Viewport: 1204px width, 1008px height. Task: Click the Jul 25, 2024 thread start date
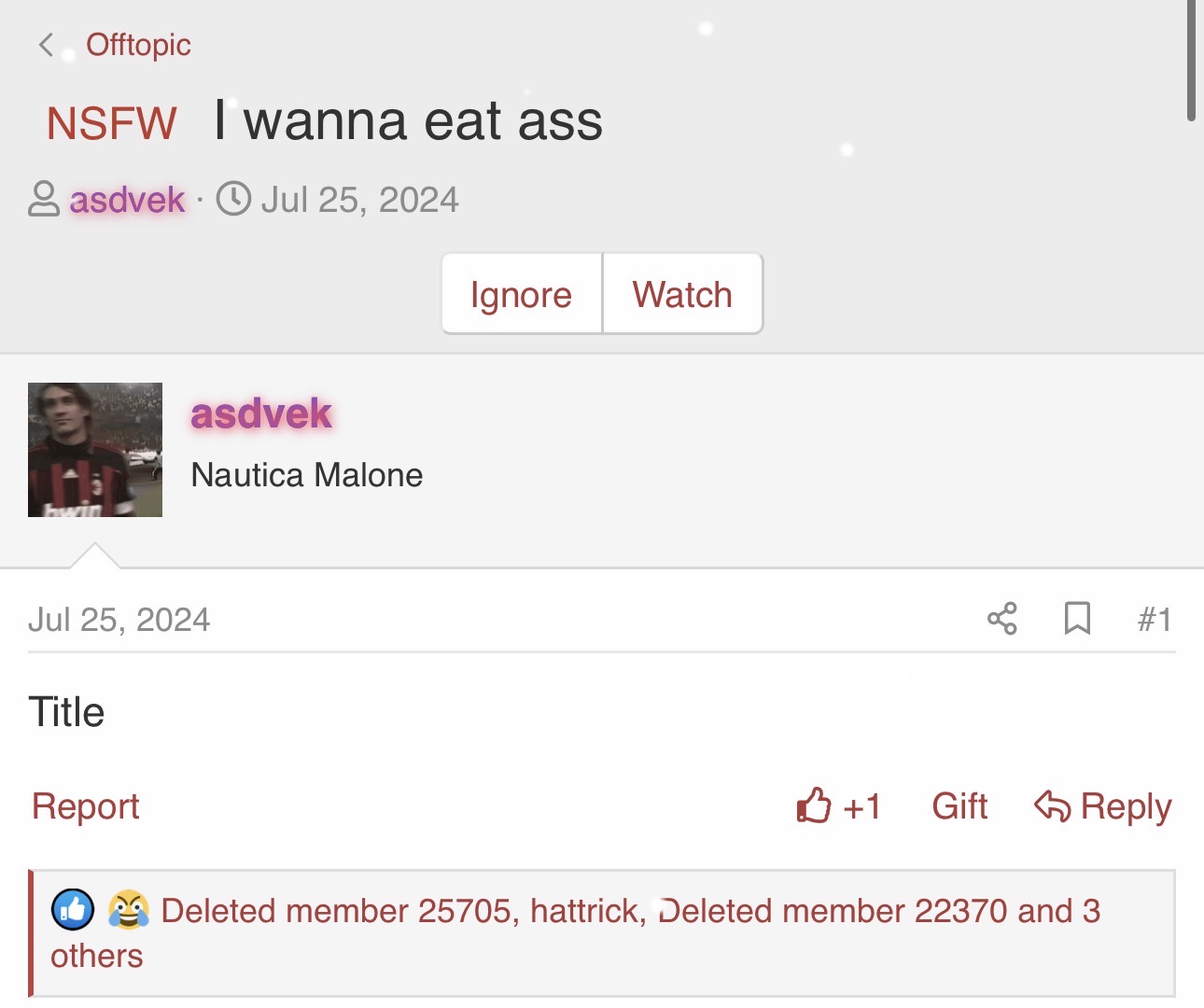pos(359,200)
